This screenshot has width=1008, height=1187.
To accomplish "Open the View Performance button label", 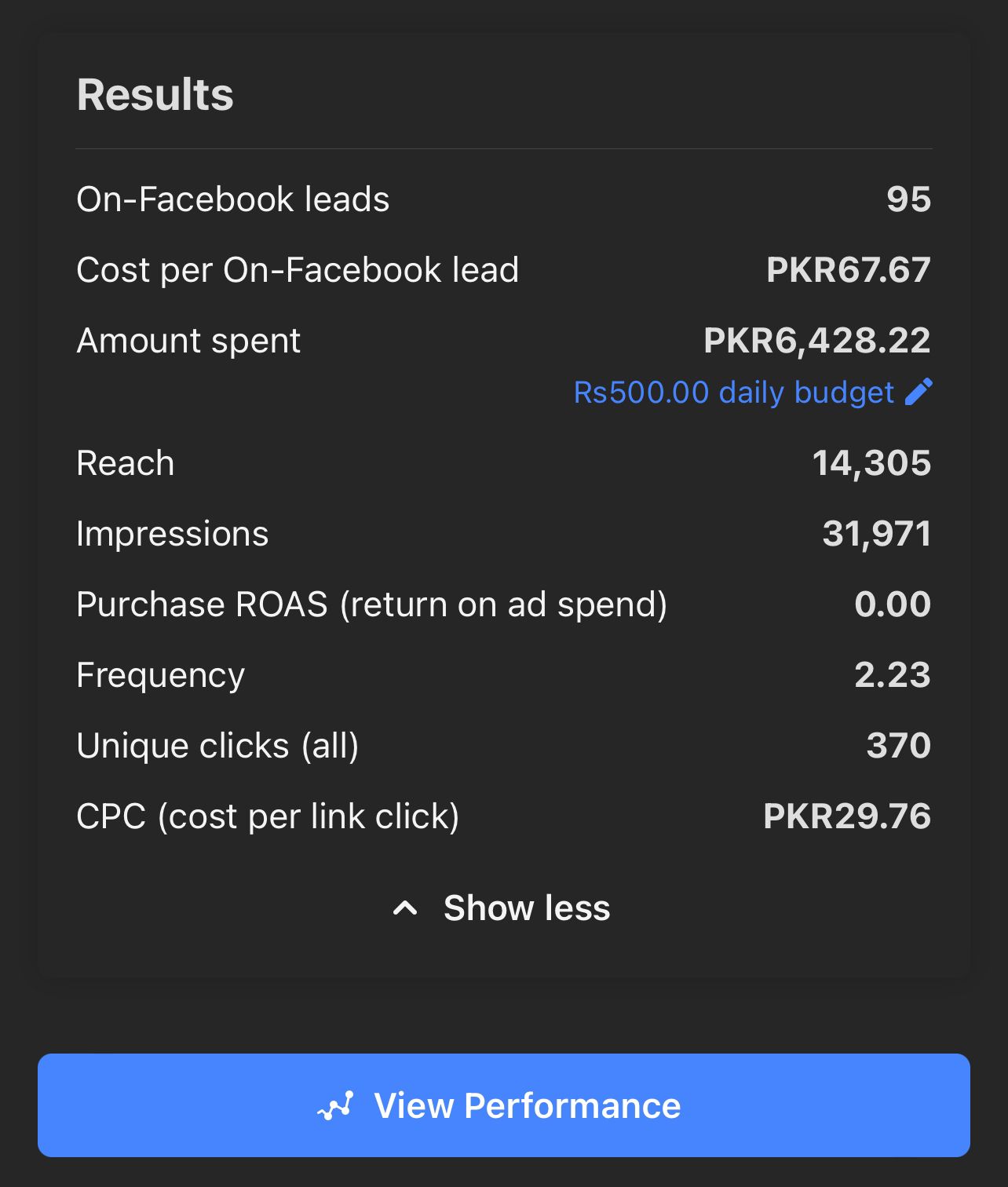I will (527, 1106).
